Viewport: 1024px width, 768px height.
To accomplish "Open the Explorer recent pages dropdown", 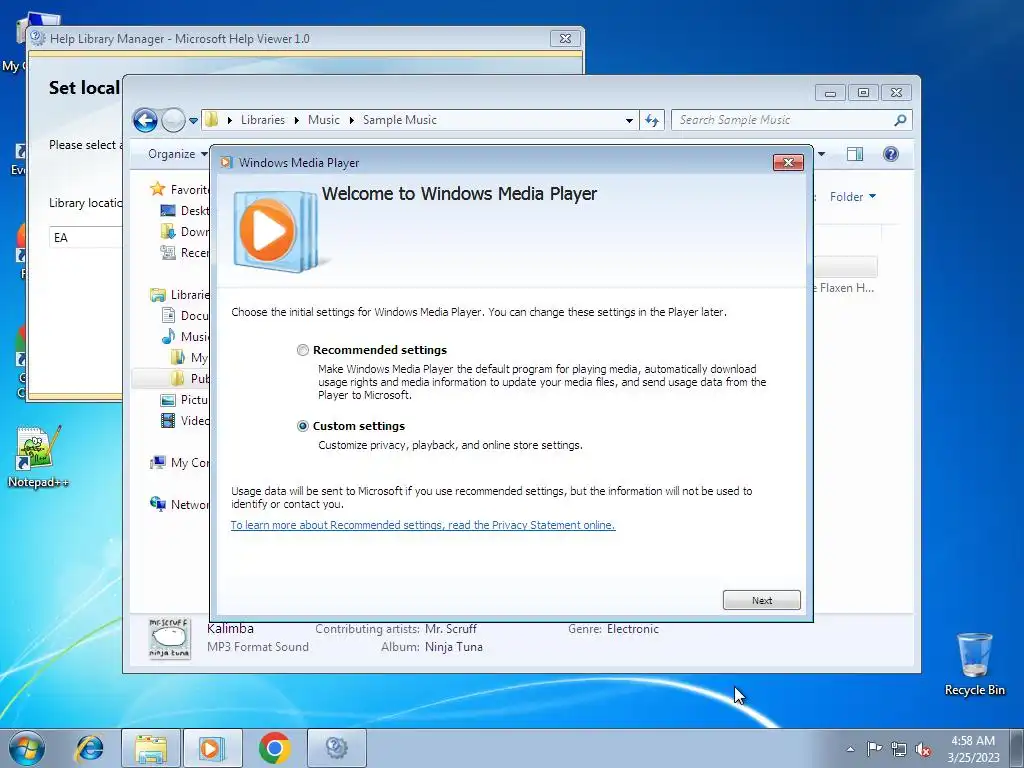I will (x=193, y=121).
